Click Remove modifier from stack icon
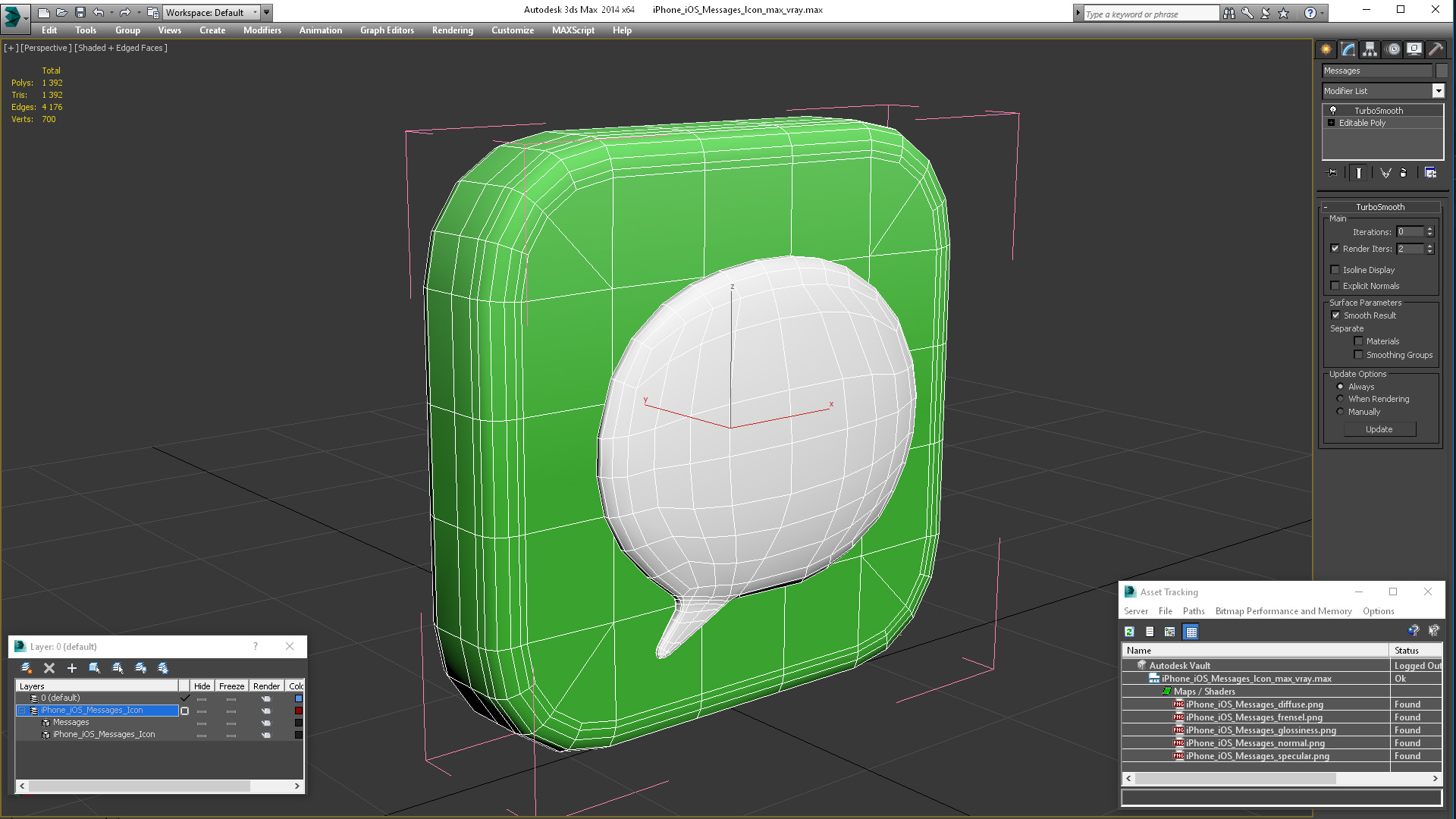The height and width of the screenshot is (819, 1456). 1403,173
